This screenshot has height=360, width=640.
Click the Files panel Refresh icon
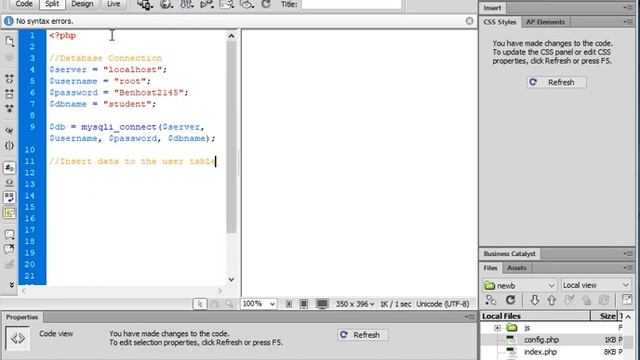click(x=510, y=300)
